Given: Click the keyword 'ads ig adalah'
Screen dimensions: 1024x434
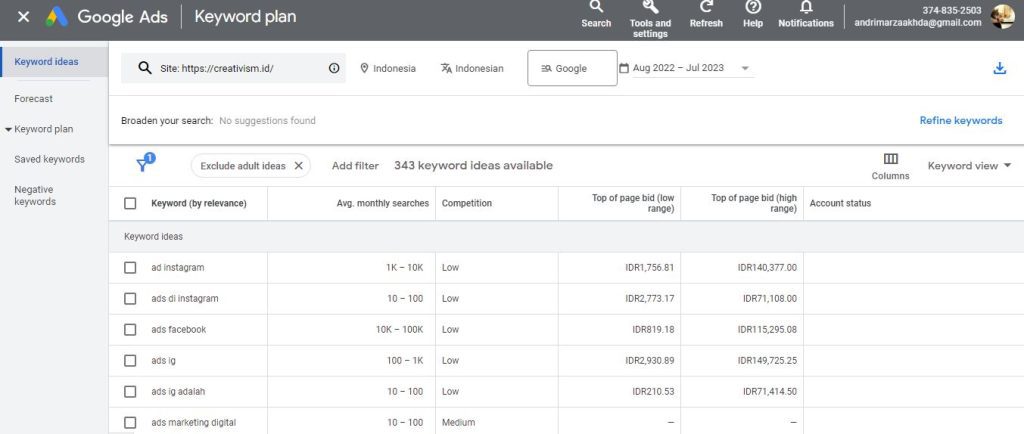Looking at the screenshot, I should [x=178, y=392].
